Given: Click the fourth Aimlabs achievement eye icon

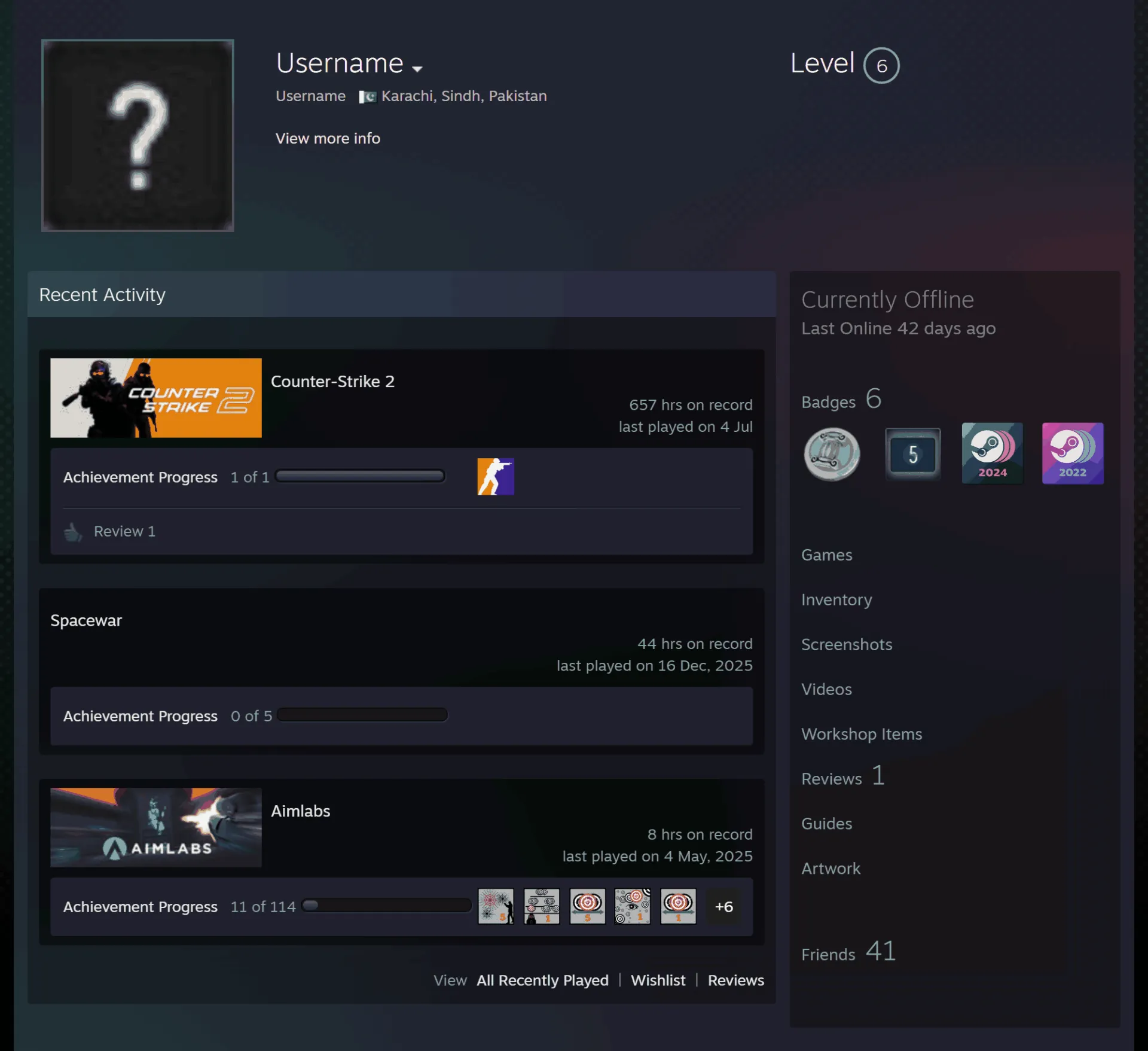Looking at the screenshot, I should click(633, 906).
